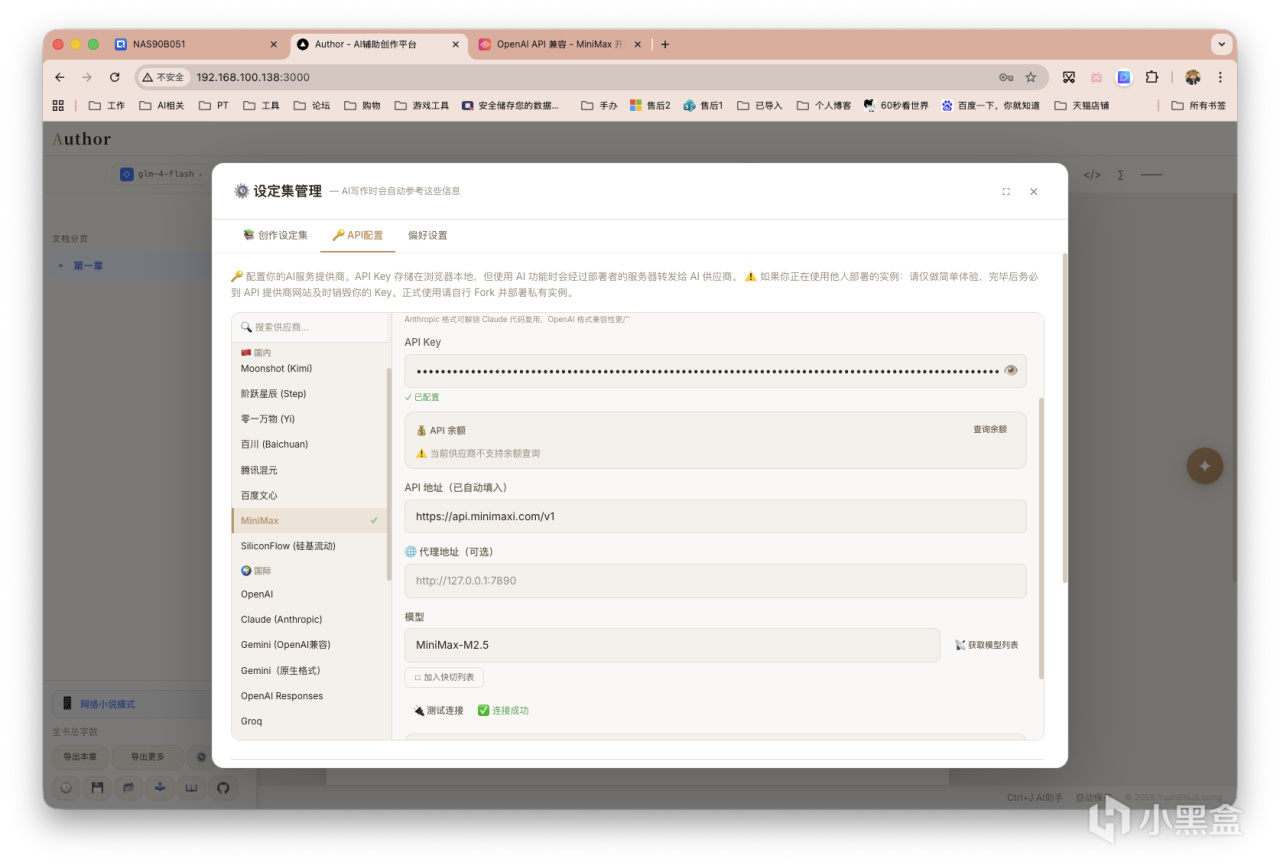This screenshot has width=1280, height=866.
Task: Open the apps grid in bookmarks bar
Action: (58, 105)
